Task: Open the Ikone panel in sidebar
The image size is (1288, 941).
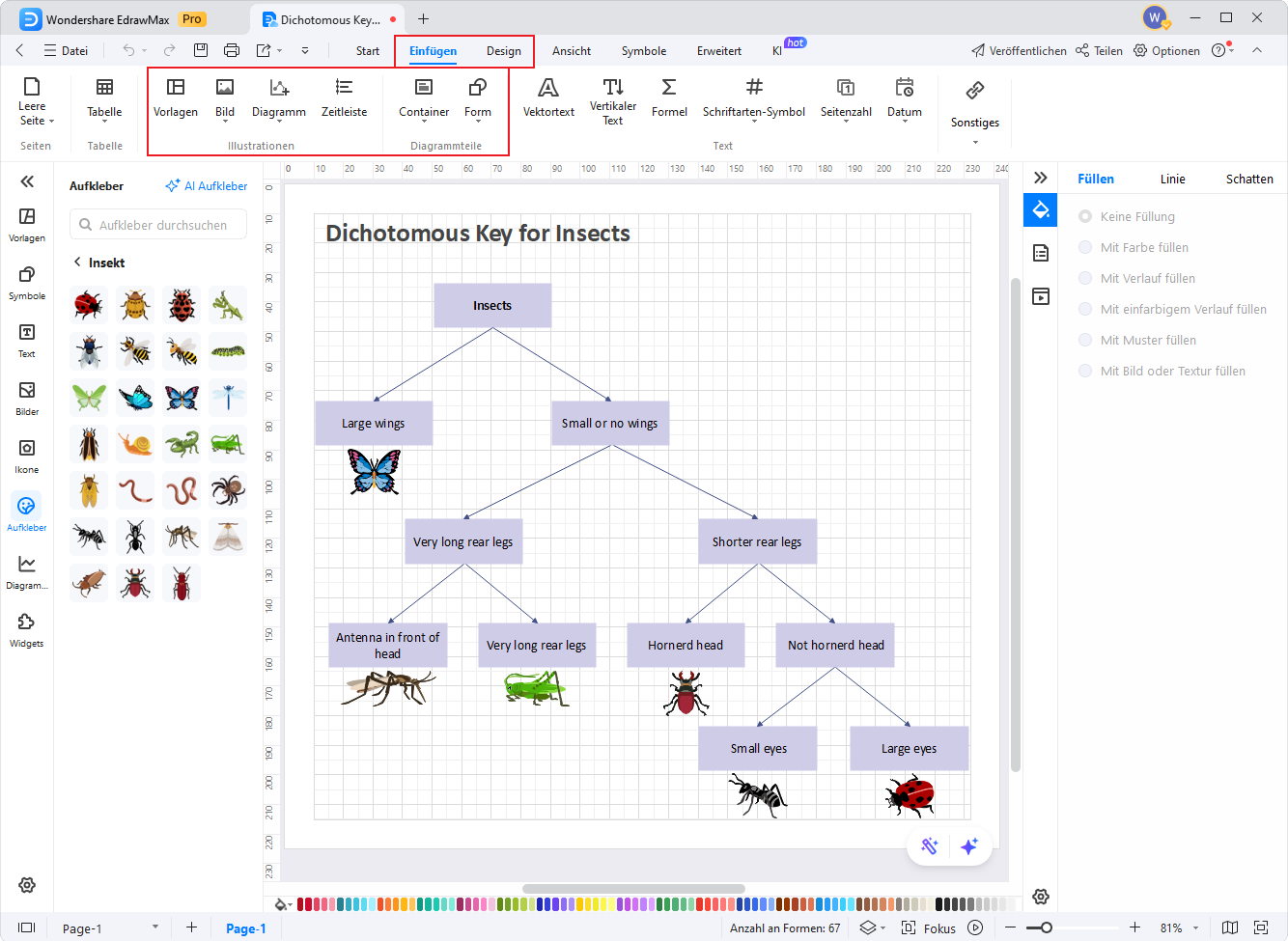Action: pos(27,456)
